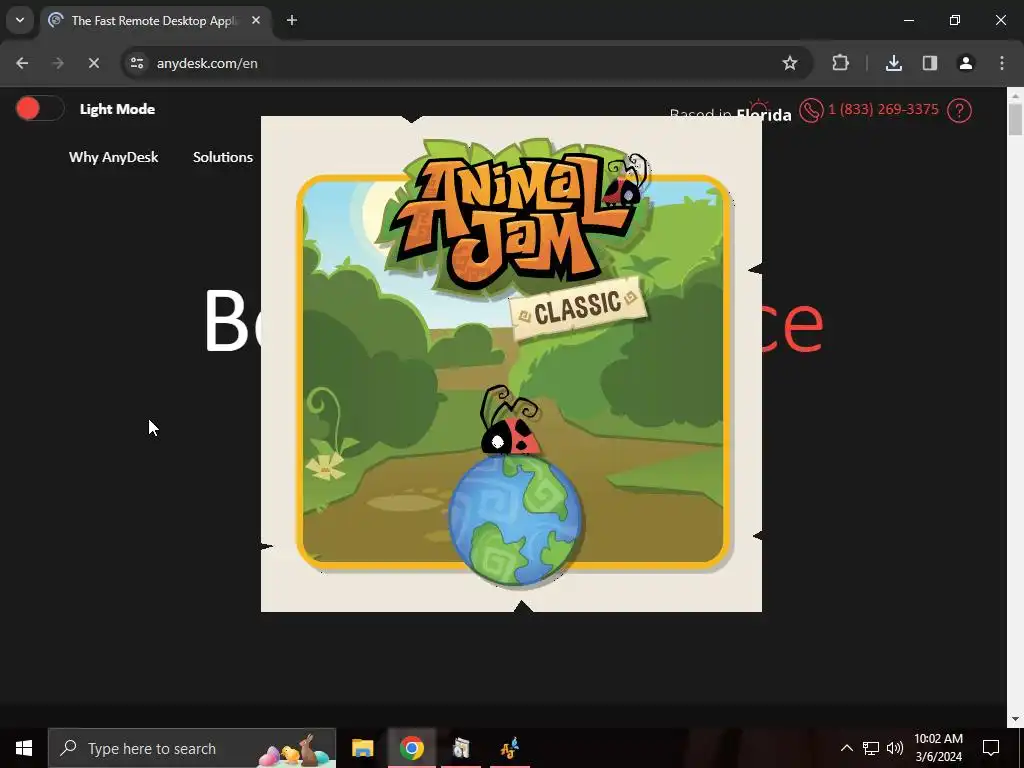This screenshot has width=1024, height=768.
Task: Stop loading the page
Action: point(93,63)
